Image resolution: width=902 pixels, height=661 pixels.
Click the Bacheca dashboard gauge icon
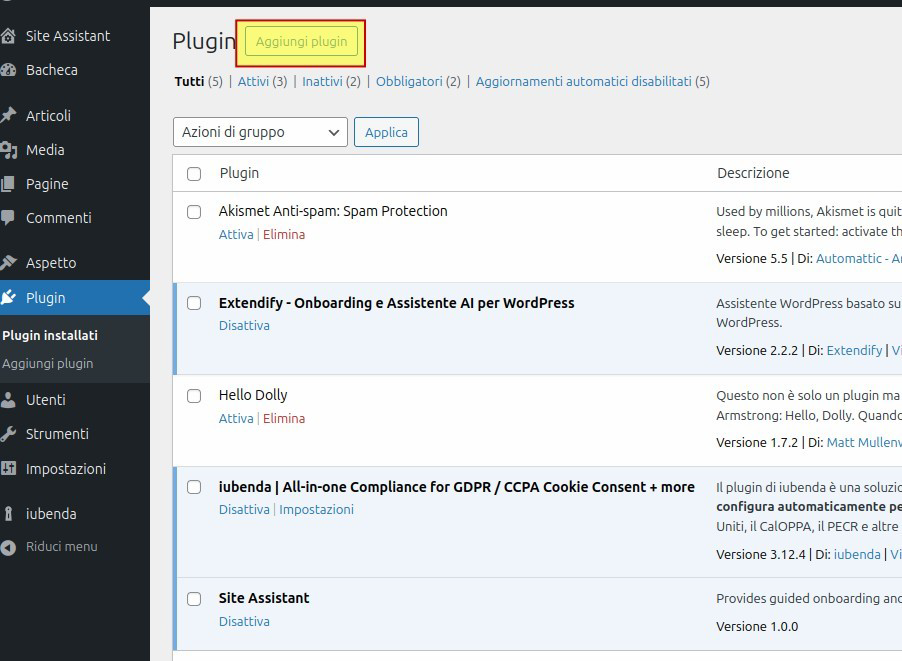(9, 70)
